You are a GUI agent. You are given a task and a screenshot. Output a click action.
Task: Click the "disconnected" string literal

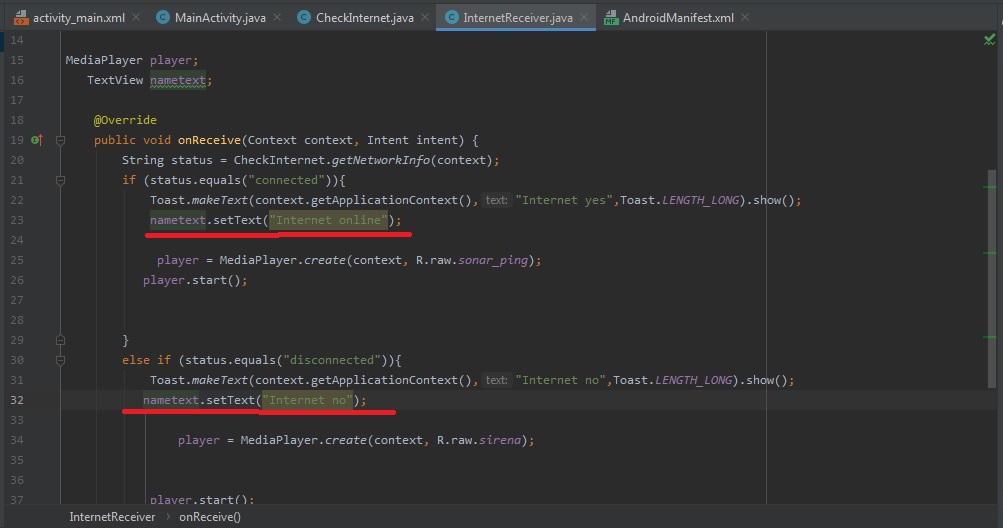pos(332,360)
